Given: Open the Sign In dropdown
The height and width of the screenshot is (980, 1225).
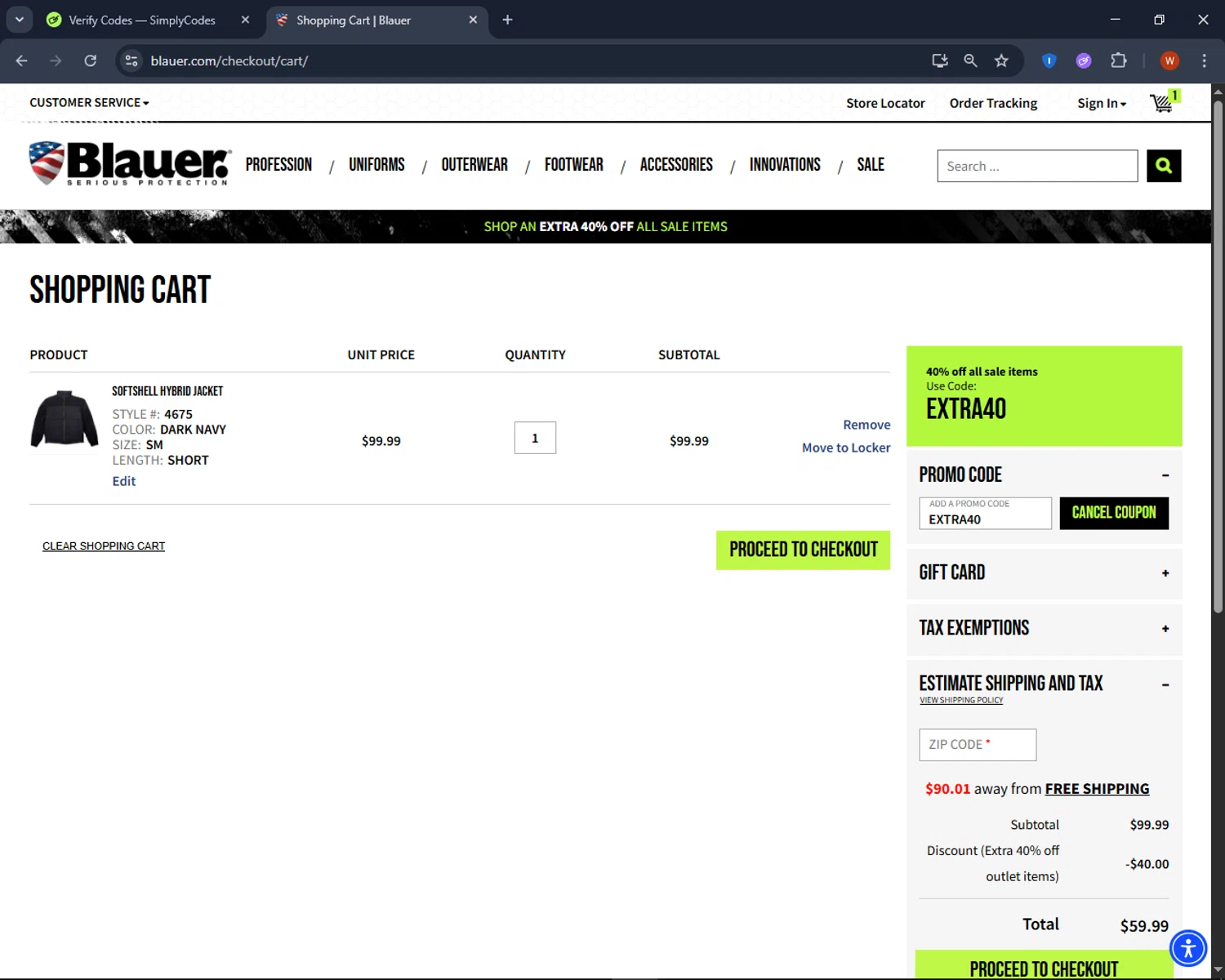Looking at the screenshot, I should 1102,103.
